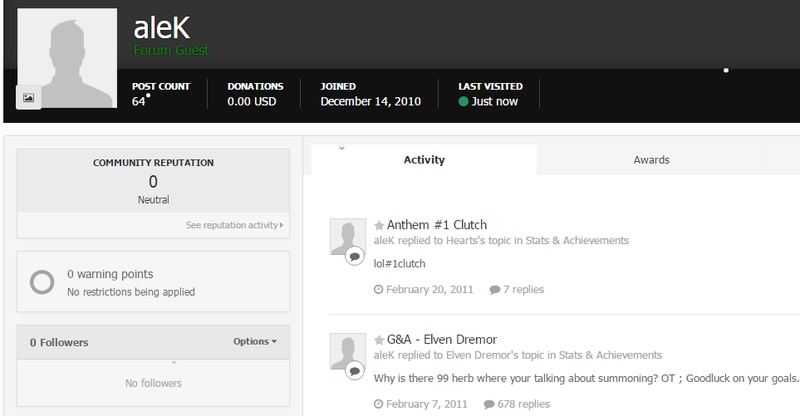Switch to the Awards tab
Viewport: 800px width, 416px height.
pyautogui.click(x=651, y=160)
